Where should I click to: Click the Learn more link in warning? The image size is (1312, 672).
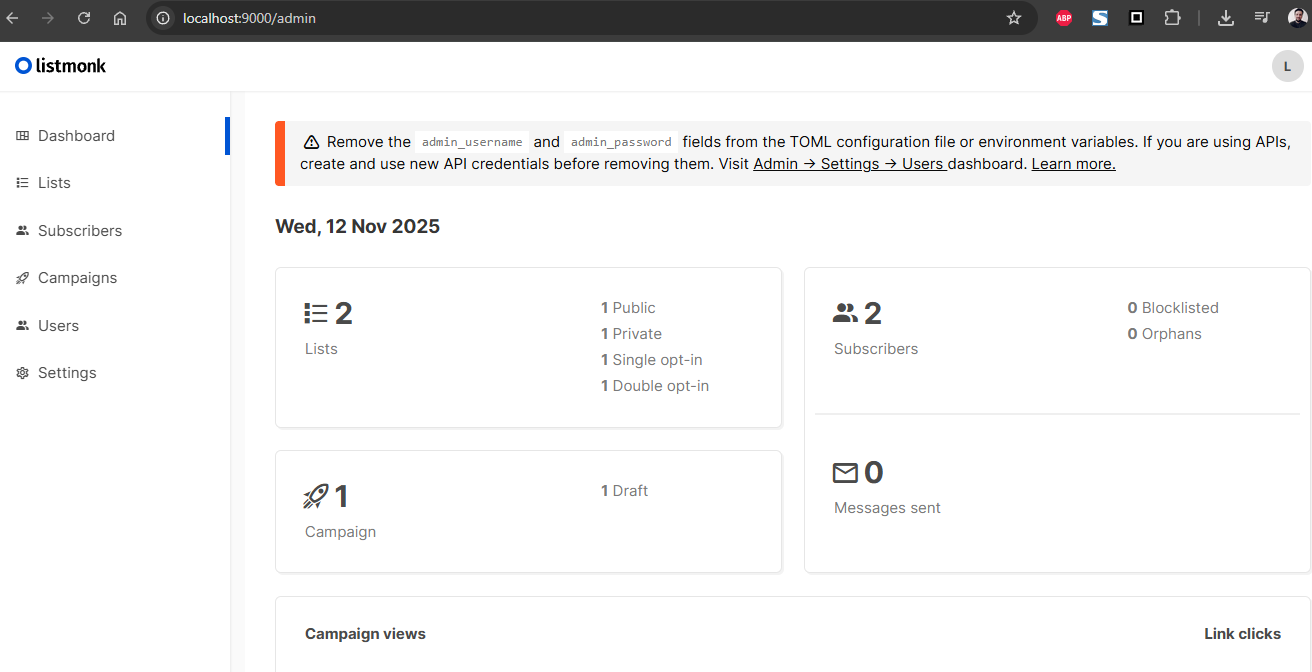click(x=1073, y=164)
